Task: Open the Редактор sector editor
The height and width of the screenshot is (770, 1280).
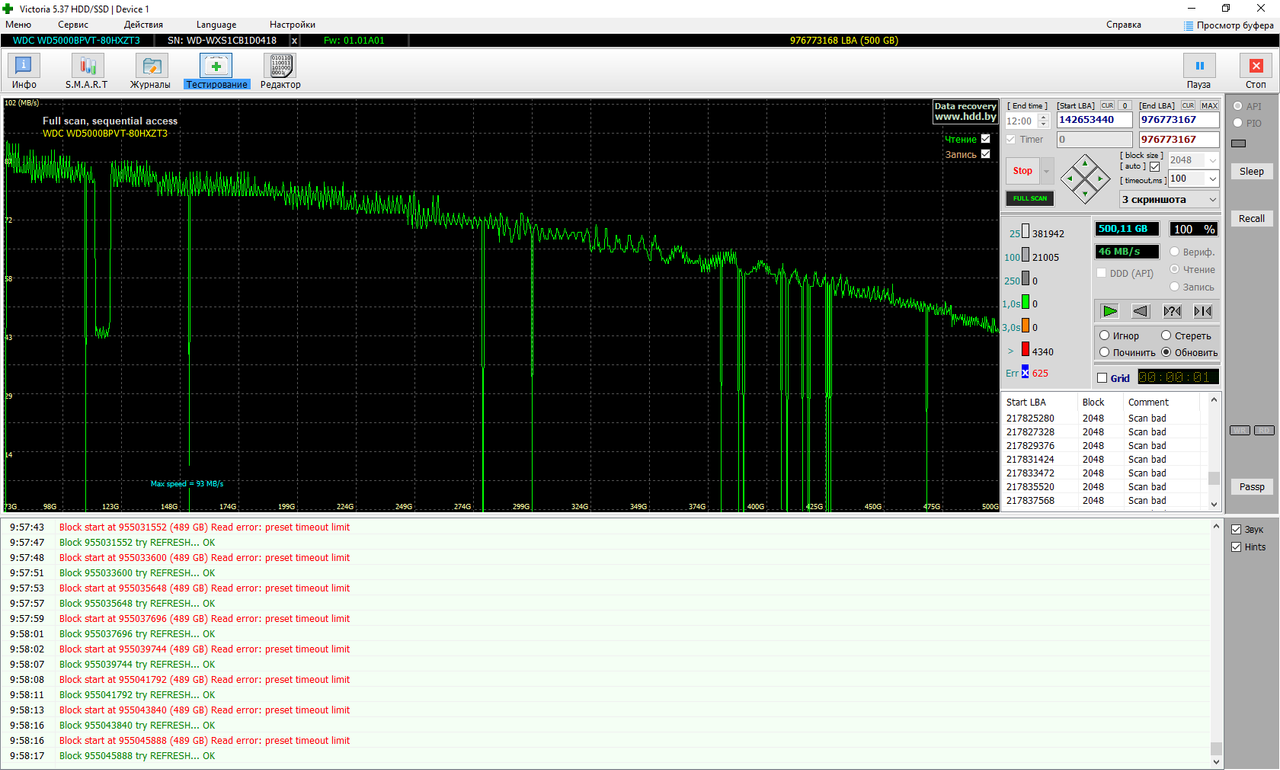Action: [x=280, y=71]
